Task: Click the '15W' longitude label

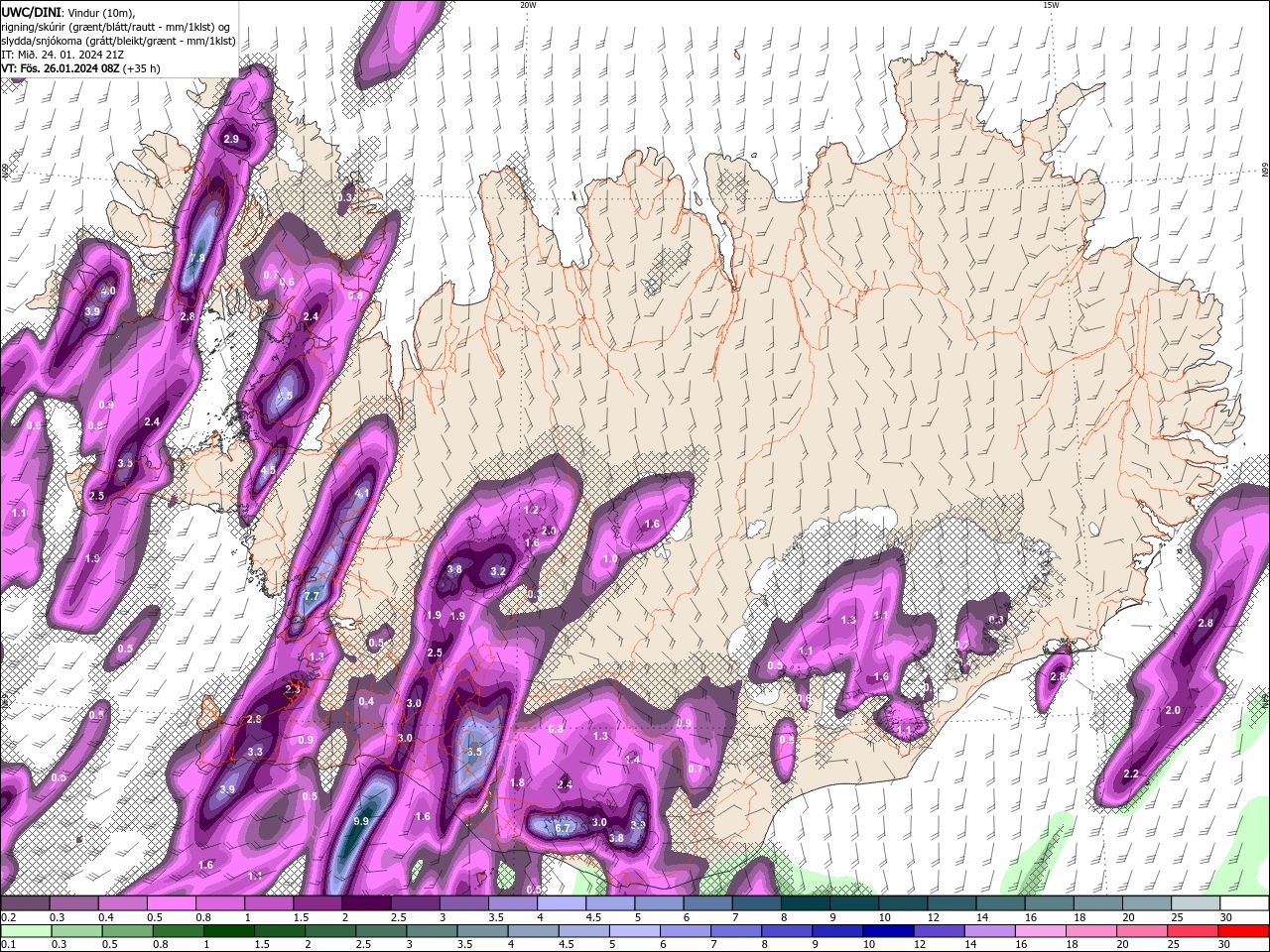Action: pyautogui.click(x=1051, y=5)
